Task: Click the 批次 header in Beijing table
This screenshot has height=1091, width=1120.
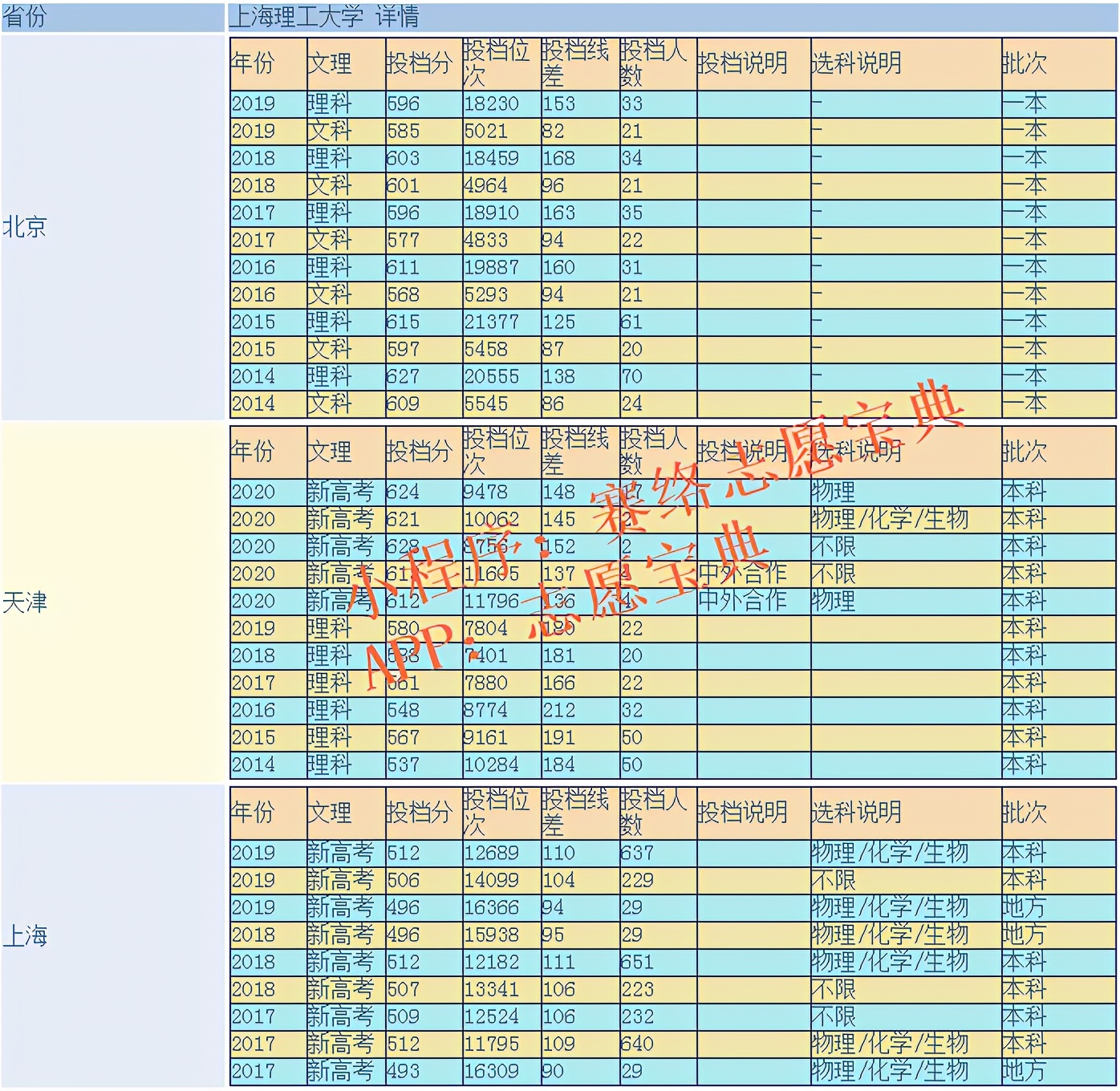Action: tap(1023, 61)
